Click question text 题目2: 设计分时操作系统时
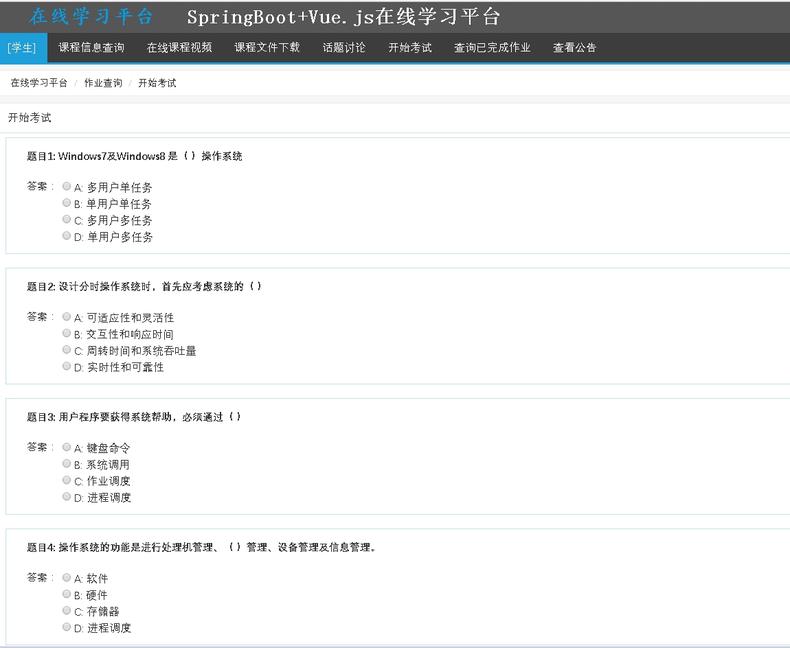The image size is (790, 648). click(144, 286)
